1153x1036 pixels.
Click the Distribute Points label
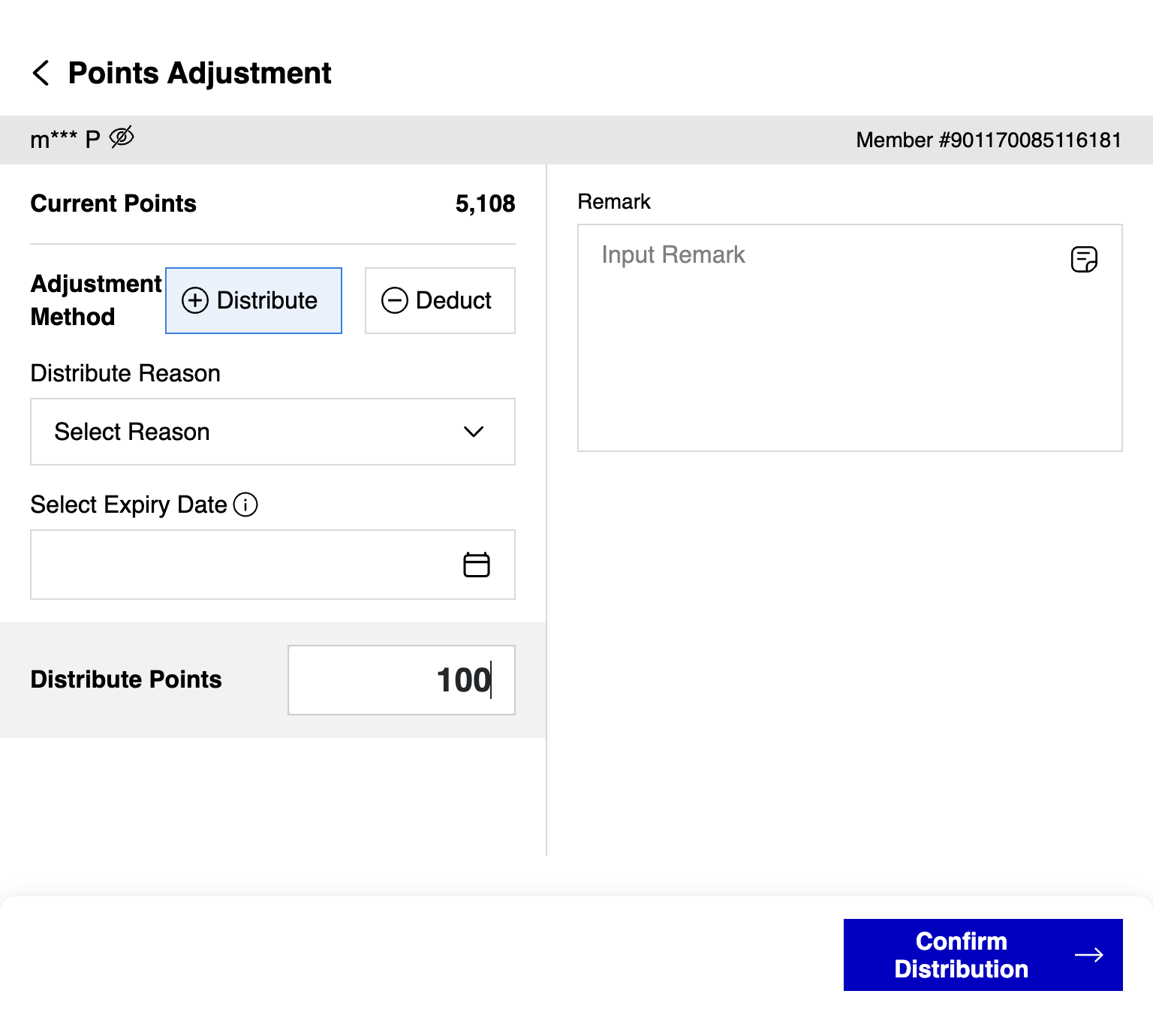tap(126, 679)
